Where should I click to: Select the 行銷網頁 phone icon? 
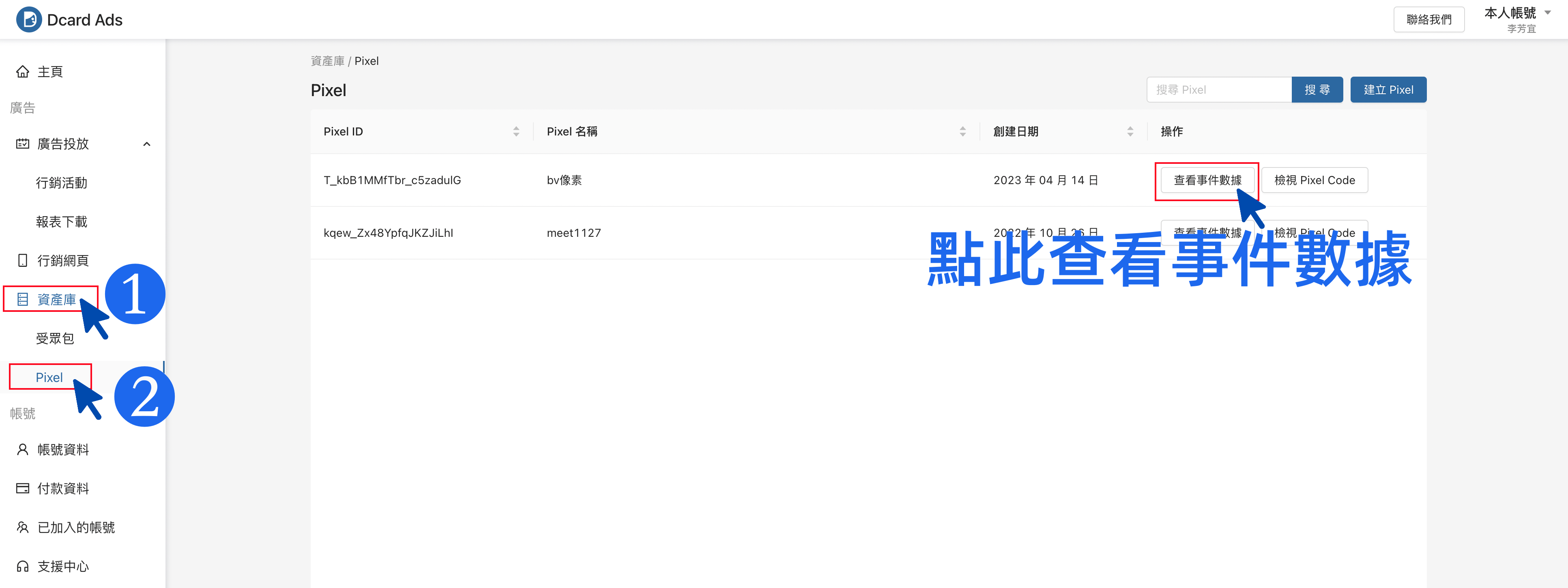[23, 260]
